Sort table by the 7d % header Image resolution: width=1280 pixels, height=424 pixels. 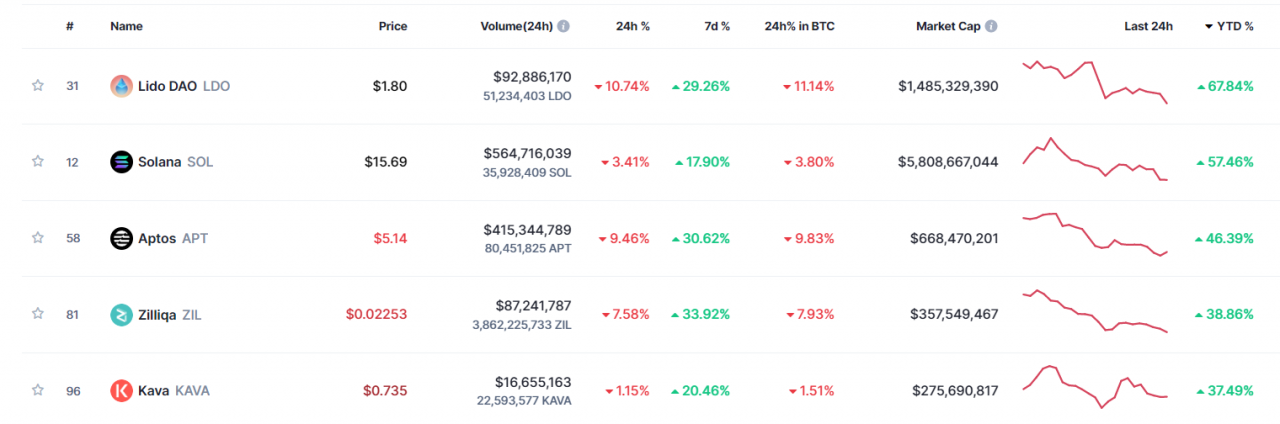716,26
